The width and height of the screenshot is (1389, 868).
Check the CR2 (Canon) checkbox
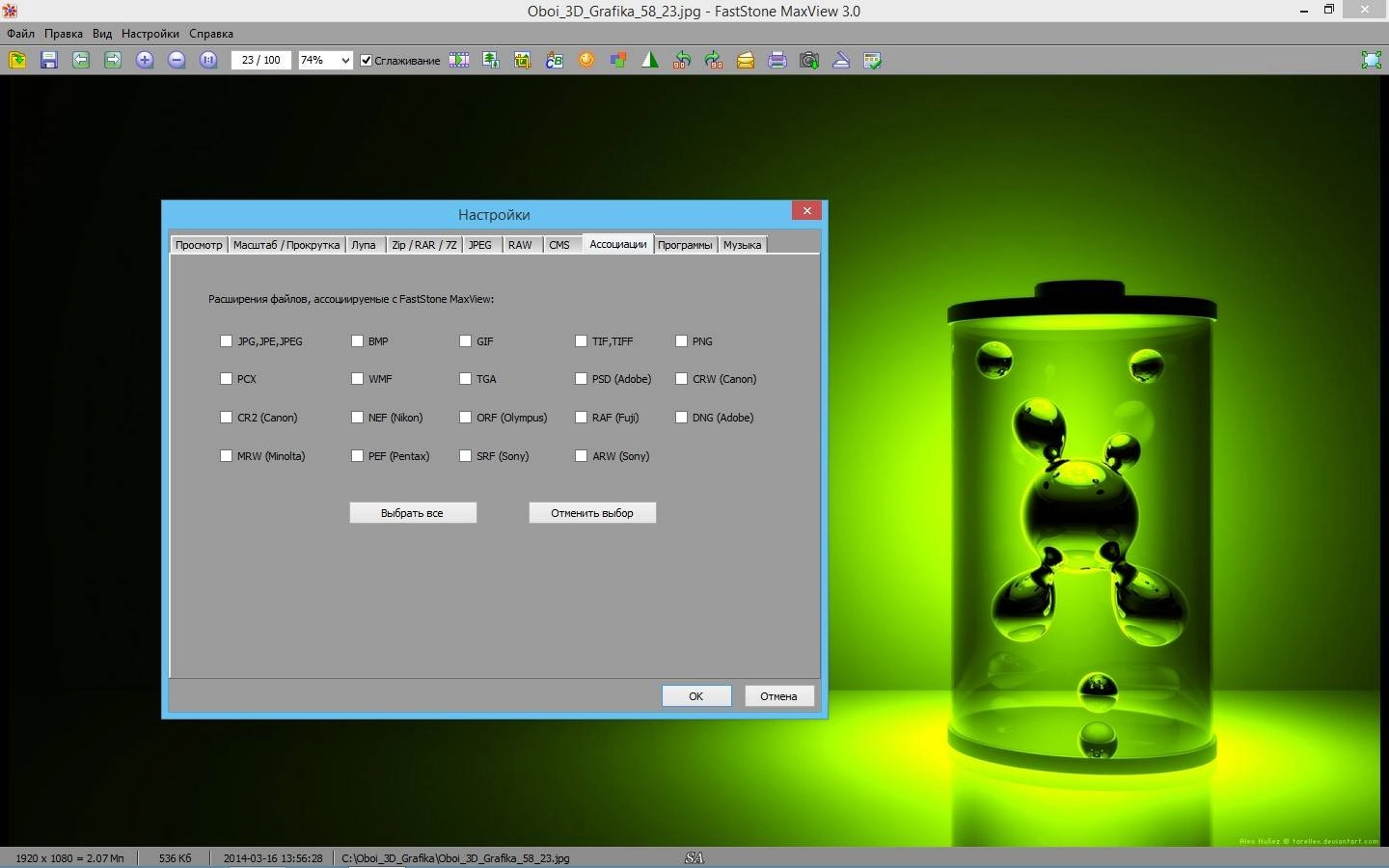(226, 418)
